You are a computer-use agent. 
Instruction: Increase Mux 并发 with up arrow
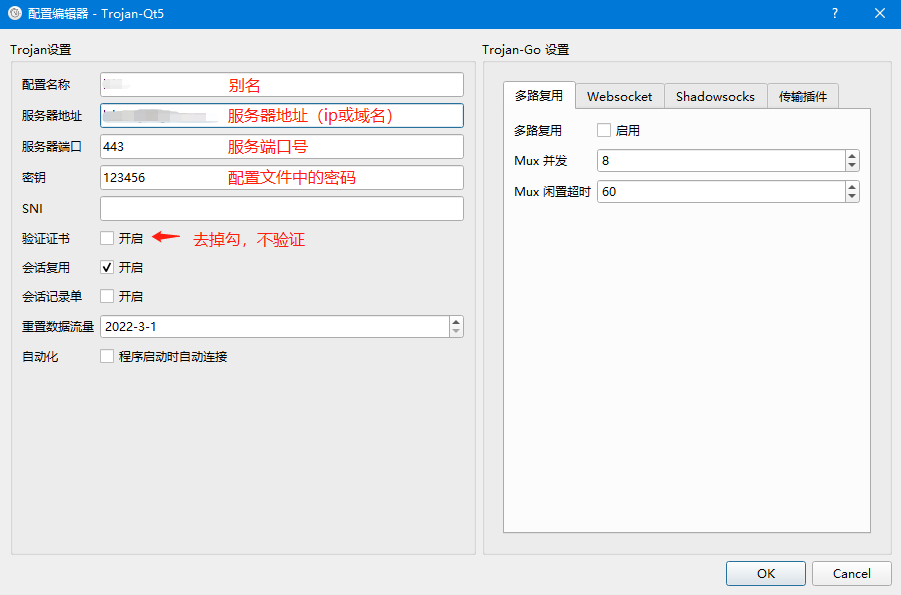click(852, 156)
